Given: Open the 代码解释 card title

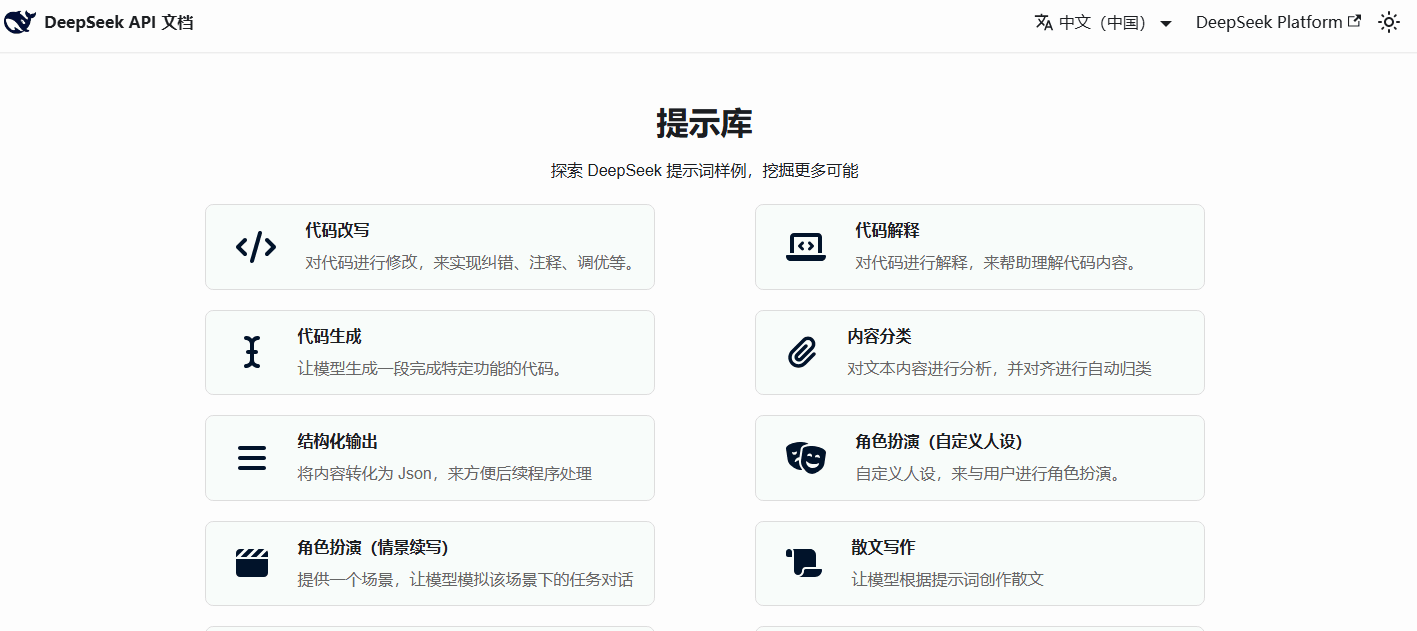Looking at the screenshot, I should point(887,230).
